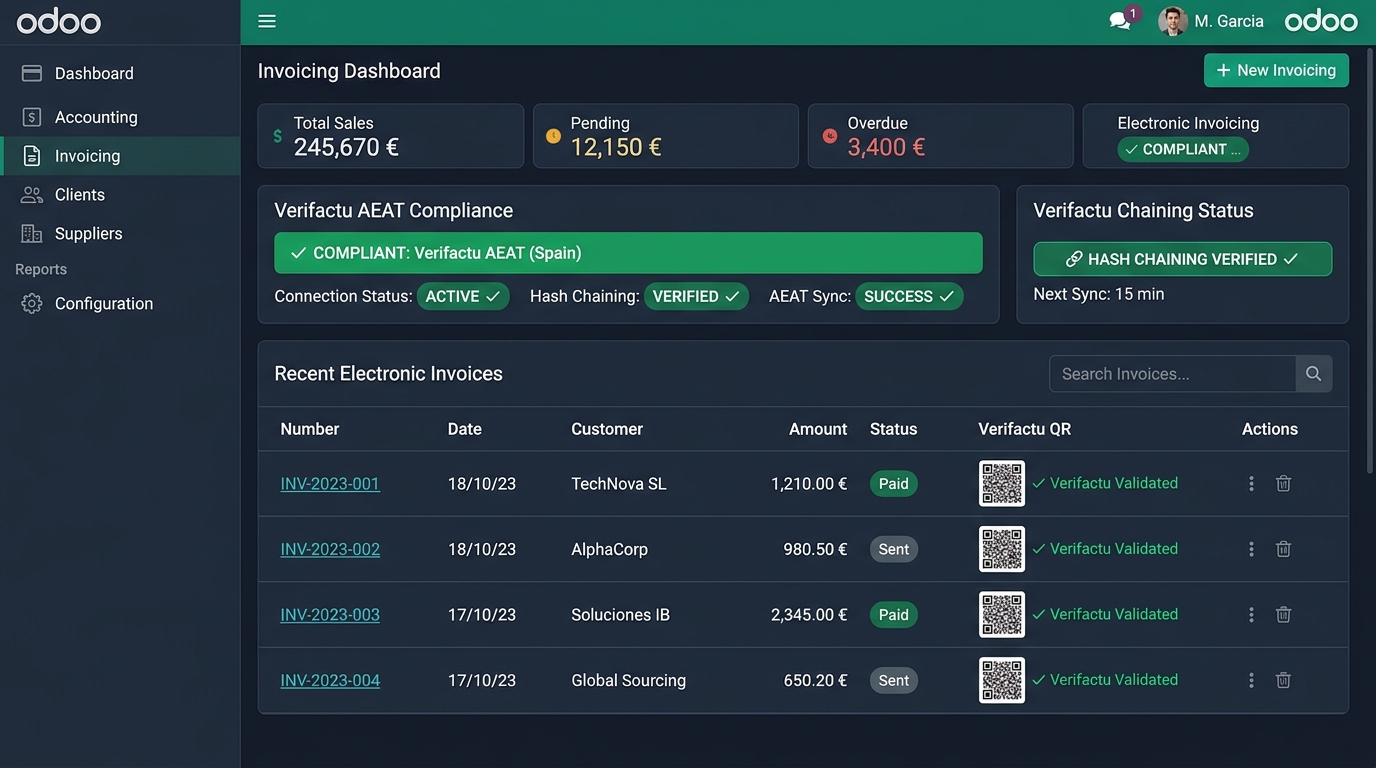Click New Invoicing button
Viewport: 1376px width, 768px height.
tap(1276, 70)
